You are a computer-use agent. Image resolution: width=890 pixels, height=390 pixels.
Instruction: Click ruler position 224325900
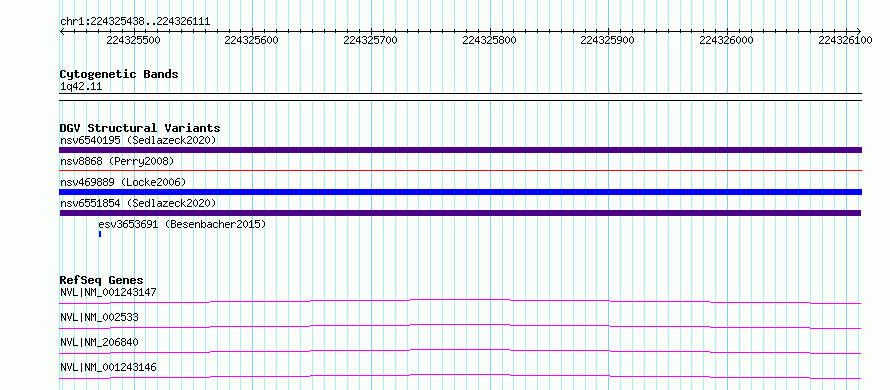(608, 40)
